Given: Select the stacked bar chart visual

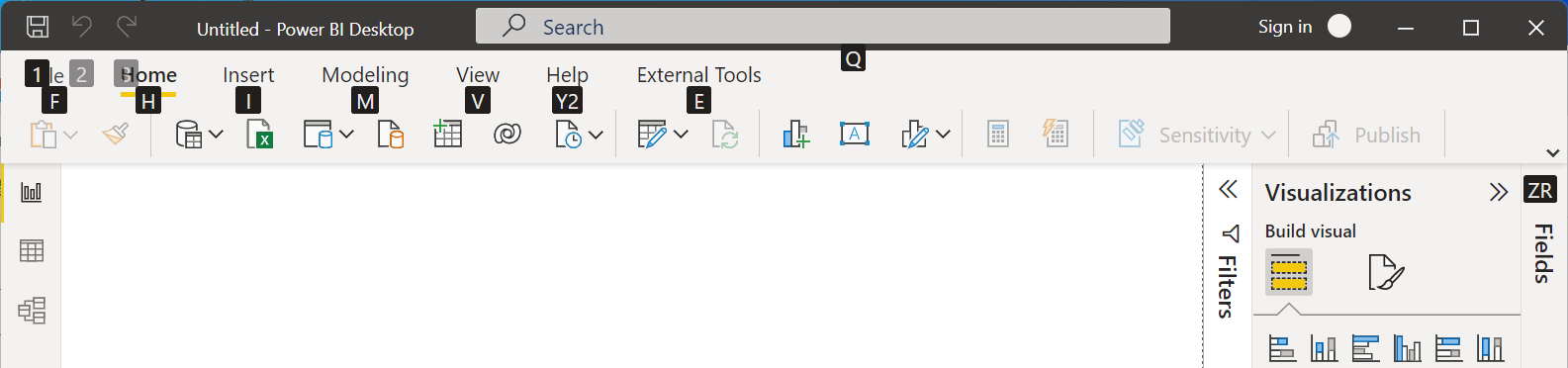Looking at the screenshot, I should point(1282,348).
